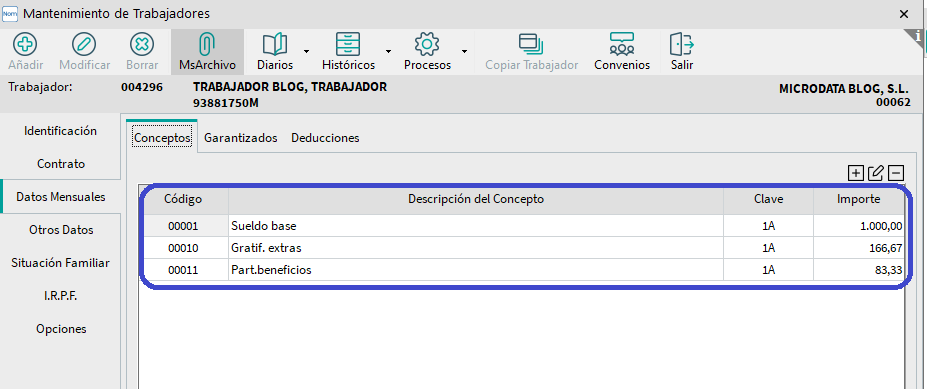927x389 pixels.
Task: Open MsArchivo paperclip tool
Action: 207,44
